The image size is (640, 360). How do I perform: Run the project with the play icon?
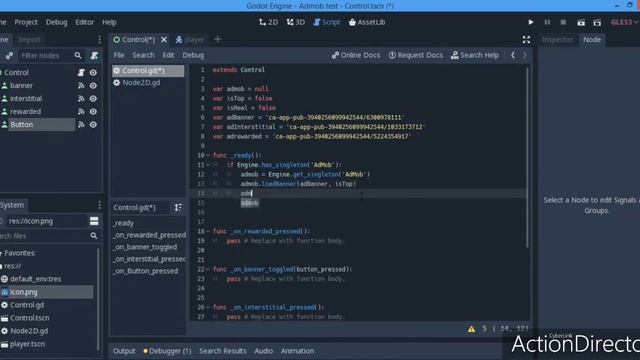531,22
